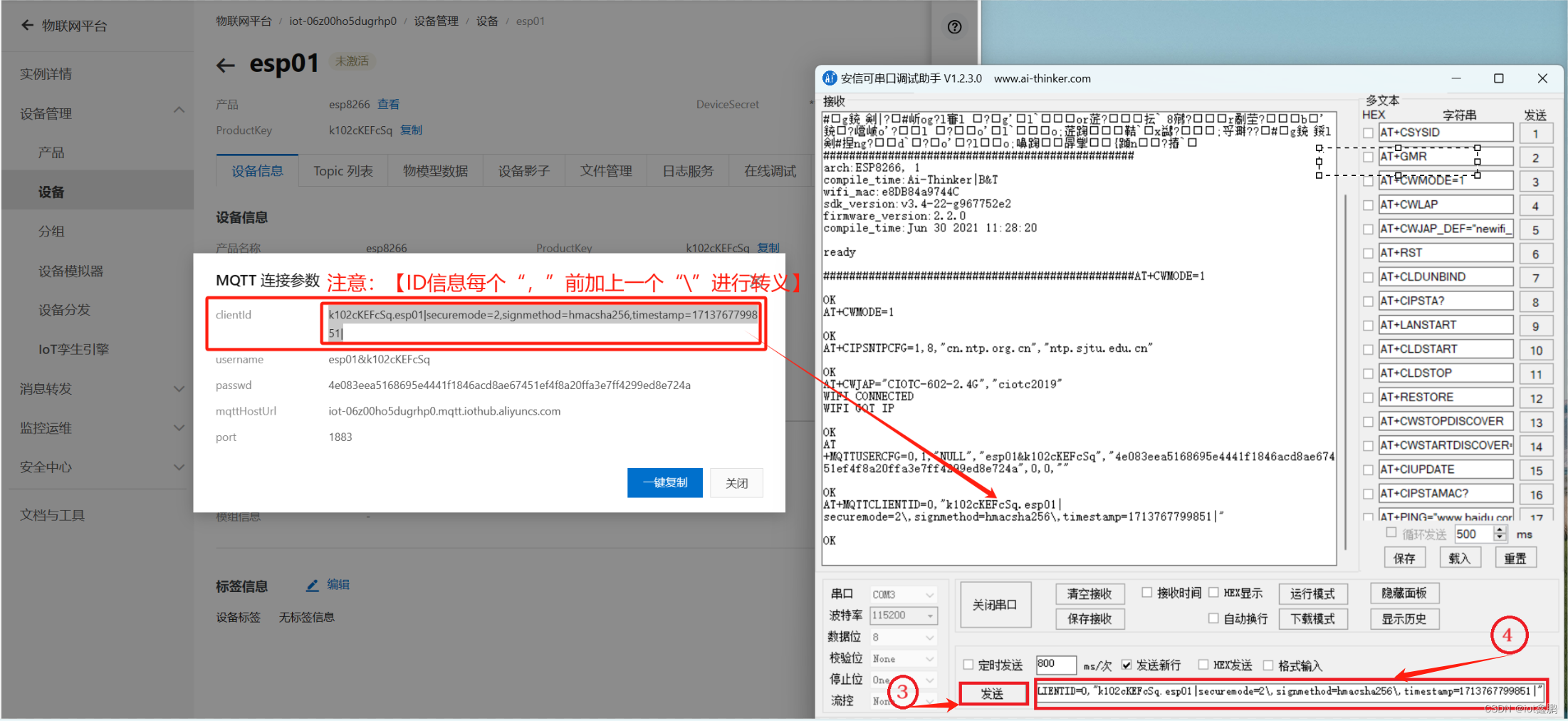
Task: Click the 清空接收 button
Action: click(x=1089, y=593)
